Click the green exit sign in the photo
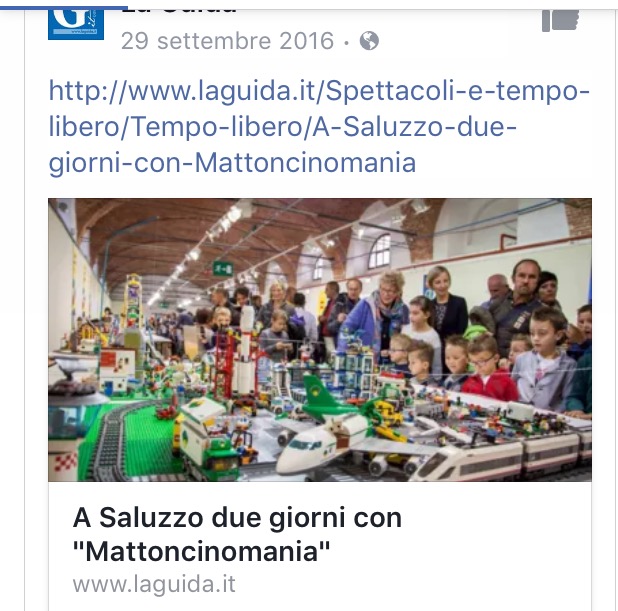Viewport: 618px width, 611px height. 223,269
